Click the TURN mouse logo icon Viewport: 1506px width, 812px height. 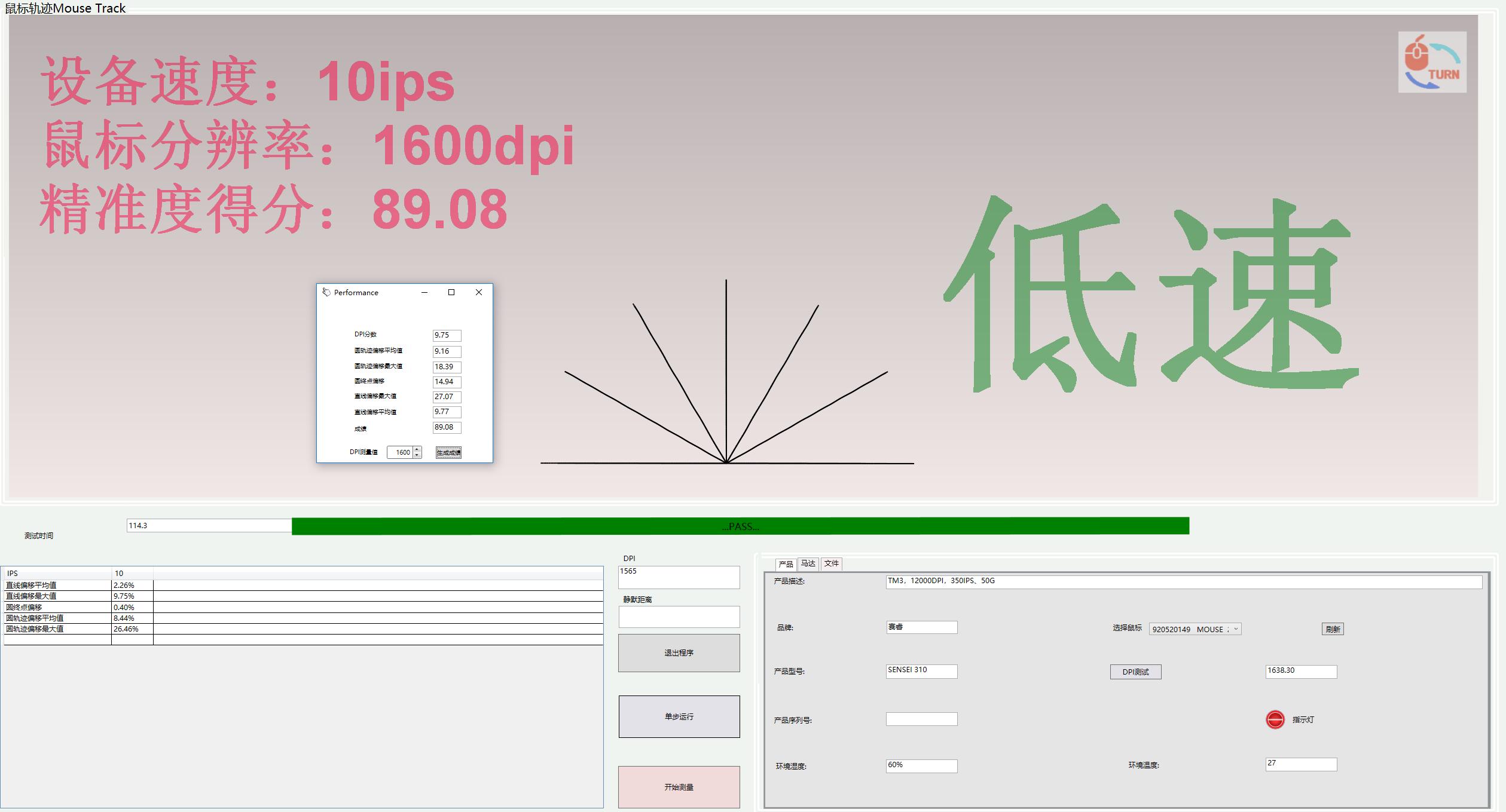tap(1432, 62)
